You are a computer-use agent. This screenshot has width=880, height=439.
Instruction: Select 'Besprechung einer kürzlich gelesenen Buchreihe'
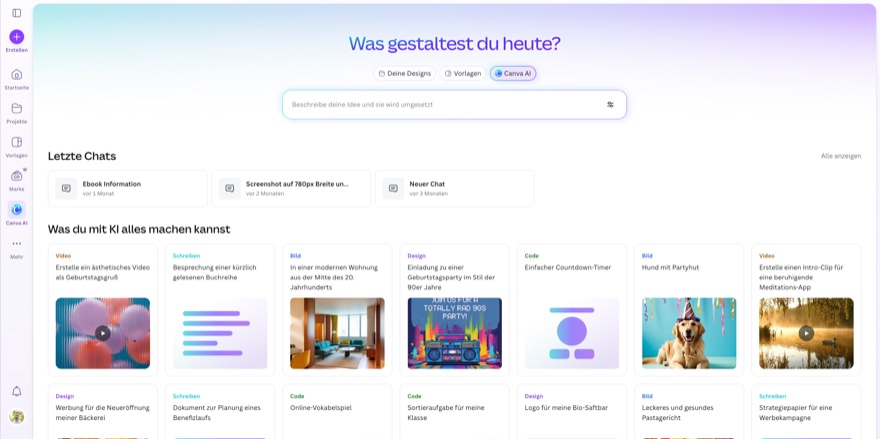pos(213,272)
